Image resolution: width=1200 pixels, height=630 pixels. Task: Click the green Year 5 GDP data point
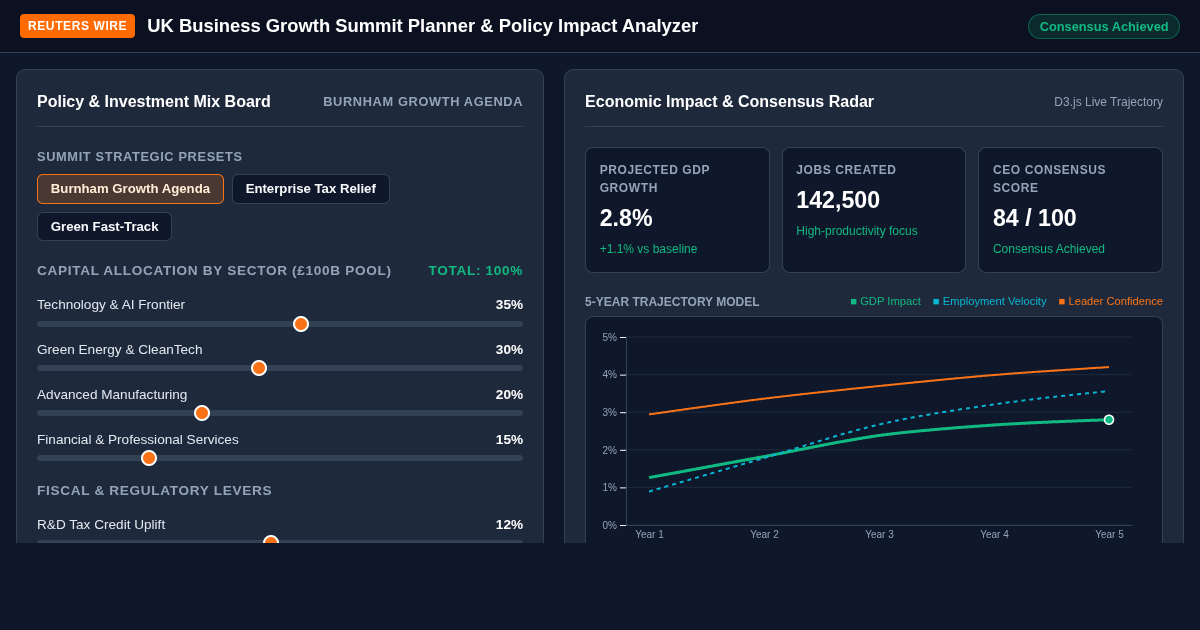coord(1109,420)
